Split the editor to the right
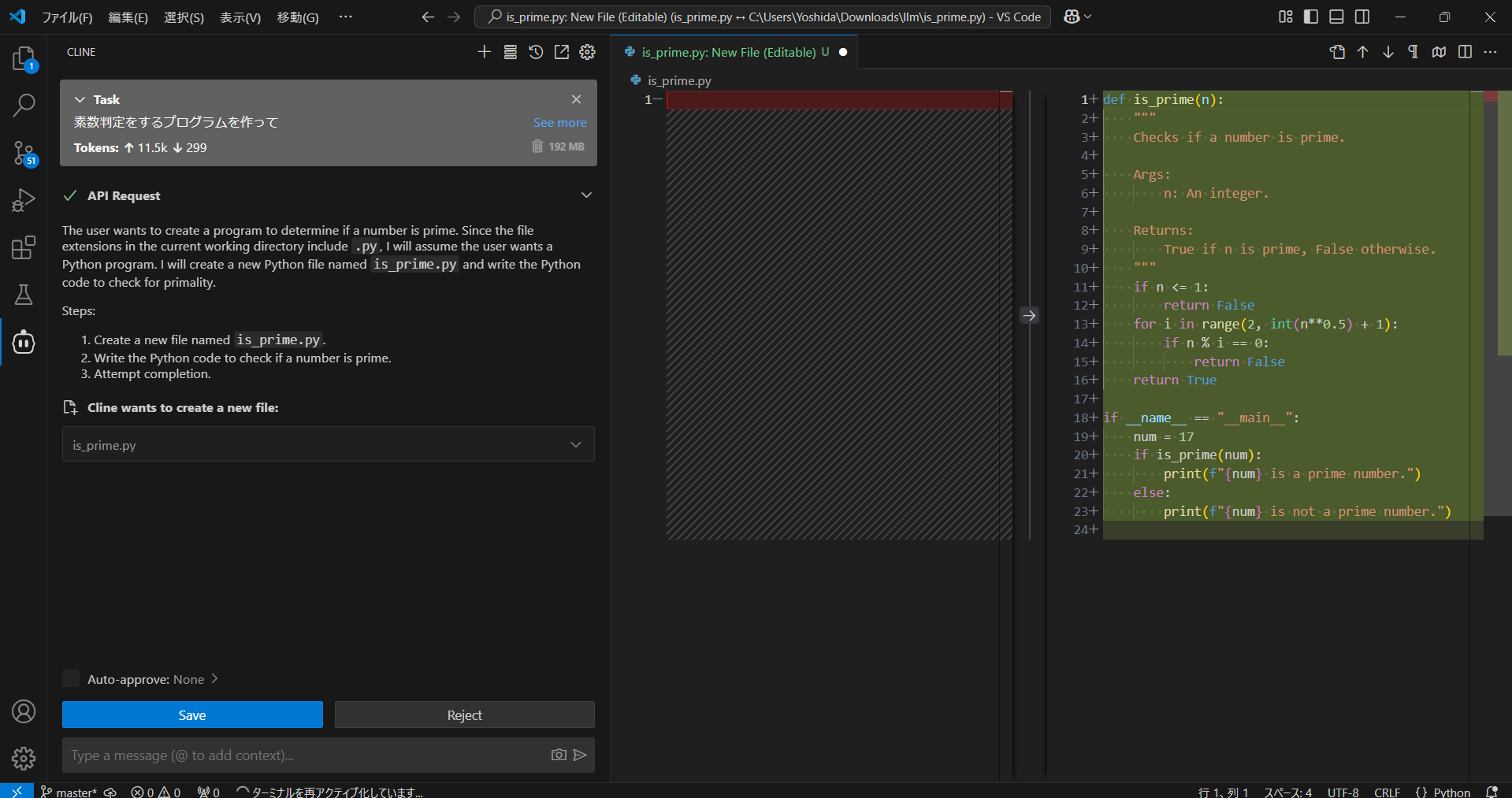This screenshot has height=798, width=1512. [1465, 52]
